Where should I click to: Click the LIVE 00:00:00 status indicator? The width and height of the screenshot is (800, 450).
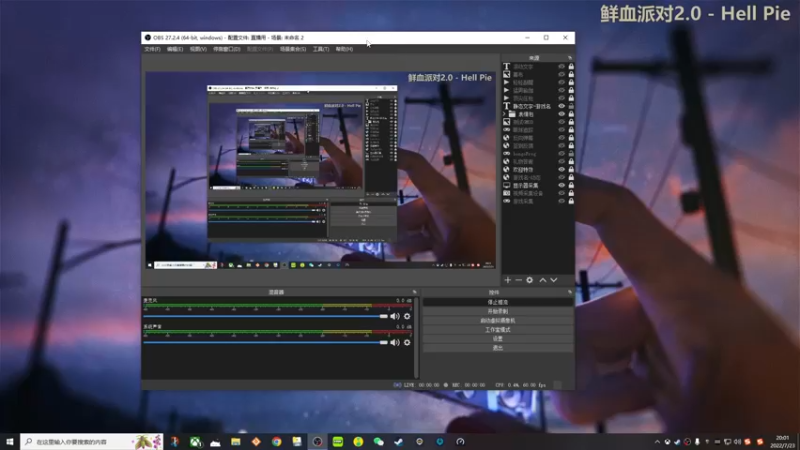click(416, 385)
